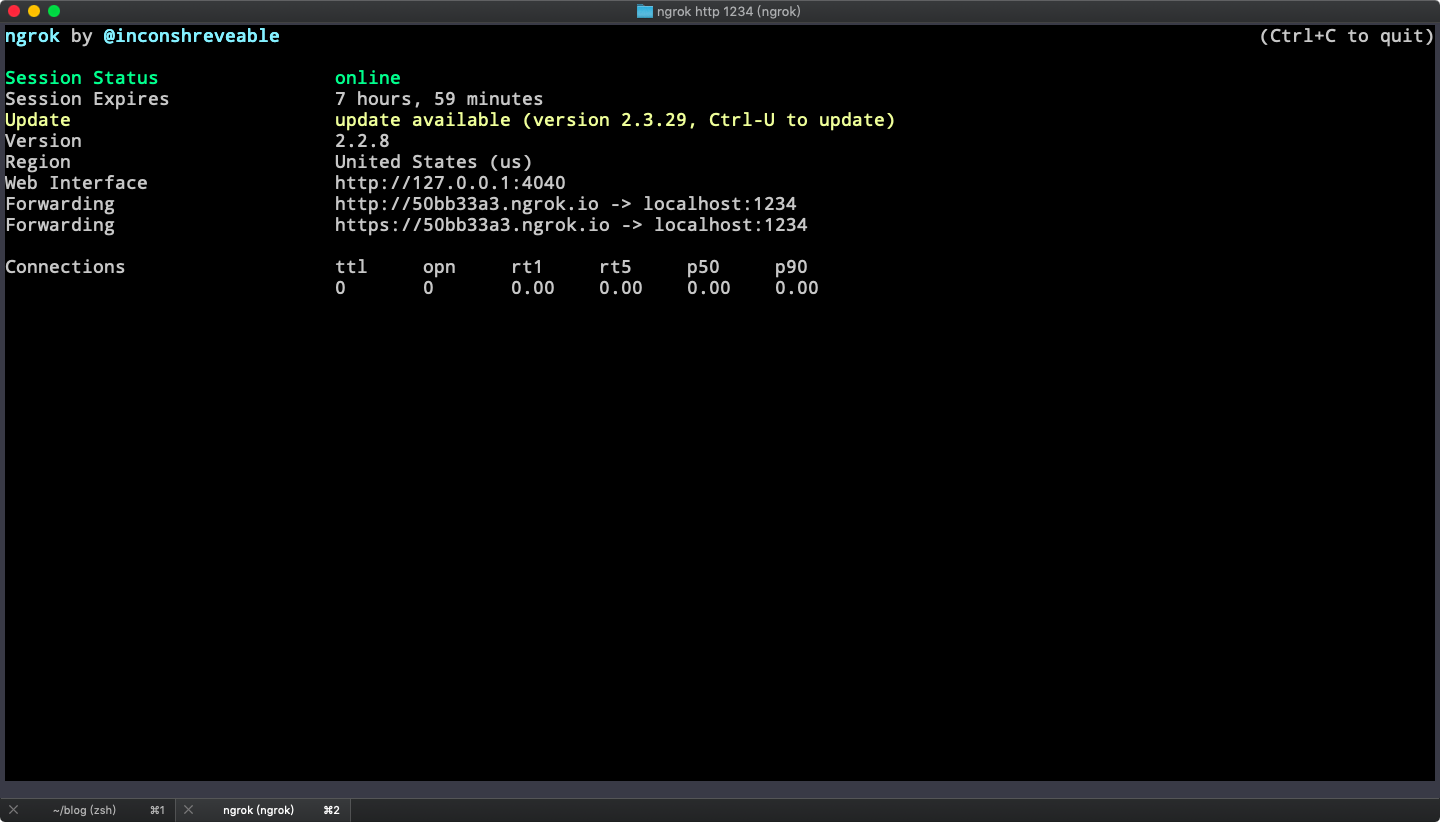
Task: Click the red close window button
Action: click(14, 11)
